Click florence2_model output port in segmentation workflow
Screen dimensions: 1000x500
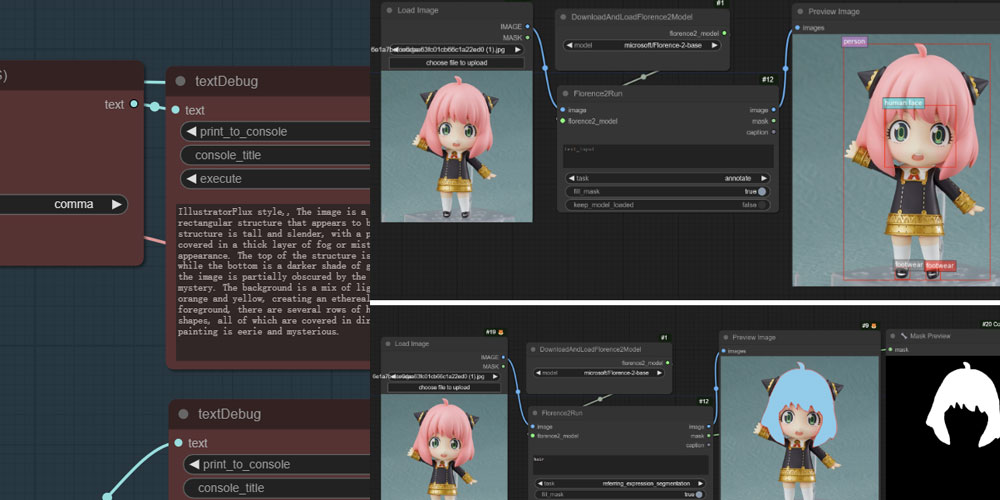pyautogui.click(x=667, y=363)
